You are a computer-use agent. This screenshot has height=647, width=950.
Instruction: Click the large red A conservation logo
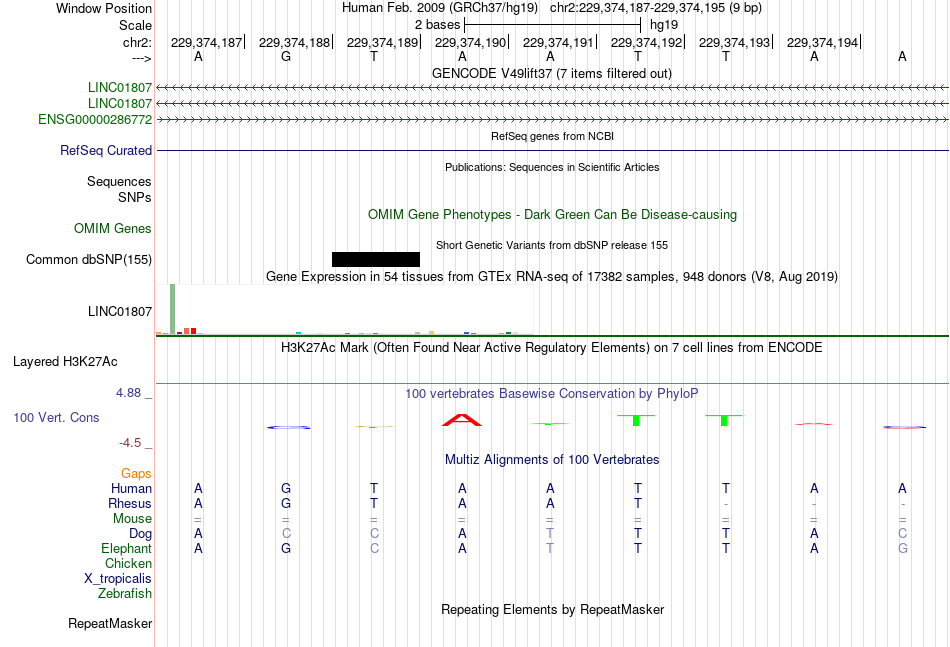pyautogui.click(x=462, y=420)
